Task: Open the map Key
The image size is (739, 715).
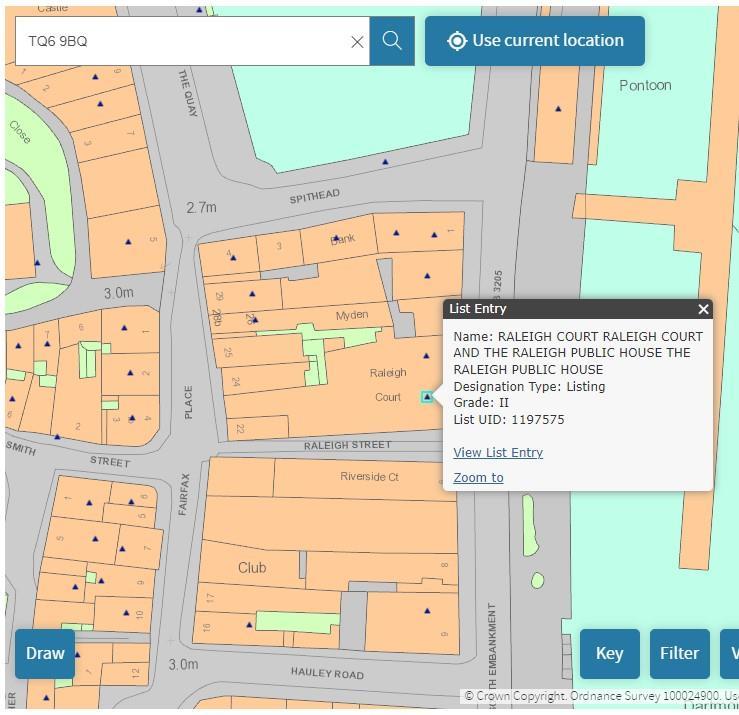Action: [609, 654]
